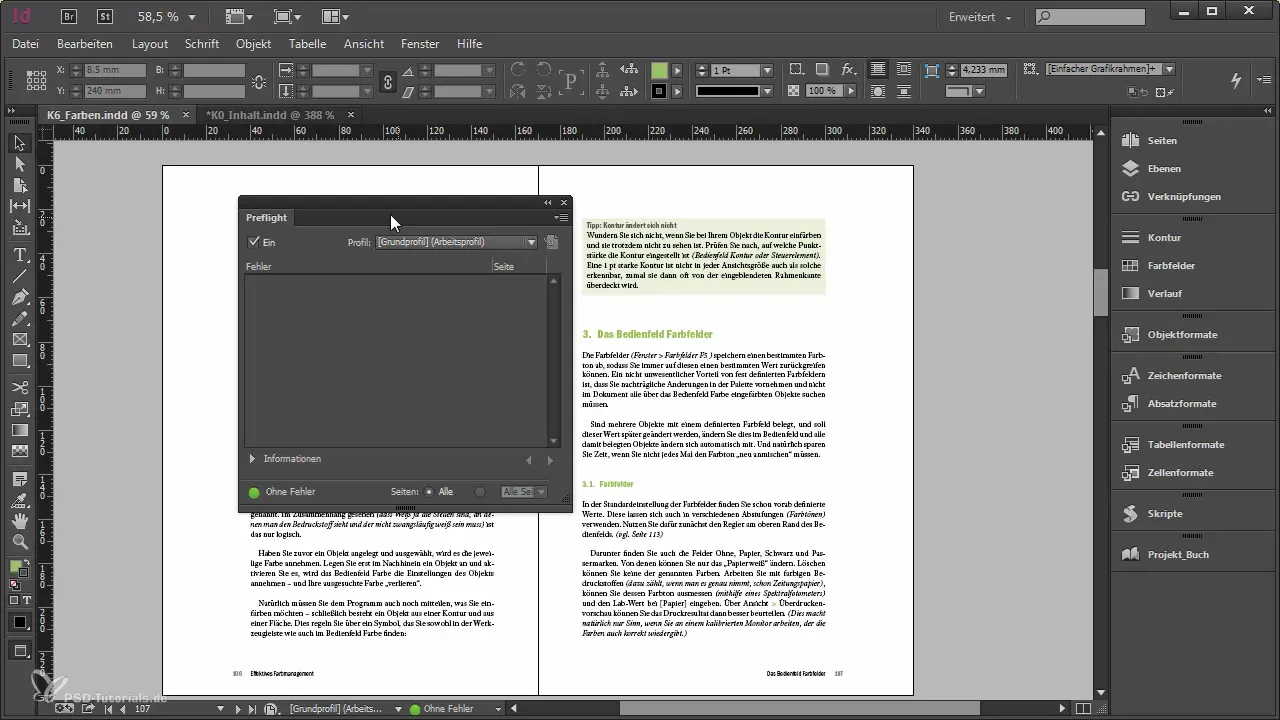Open the Projekt_Buch panel
Image resolution: width=1280 pixels, height=720 pixels.
click(1180, 554)
